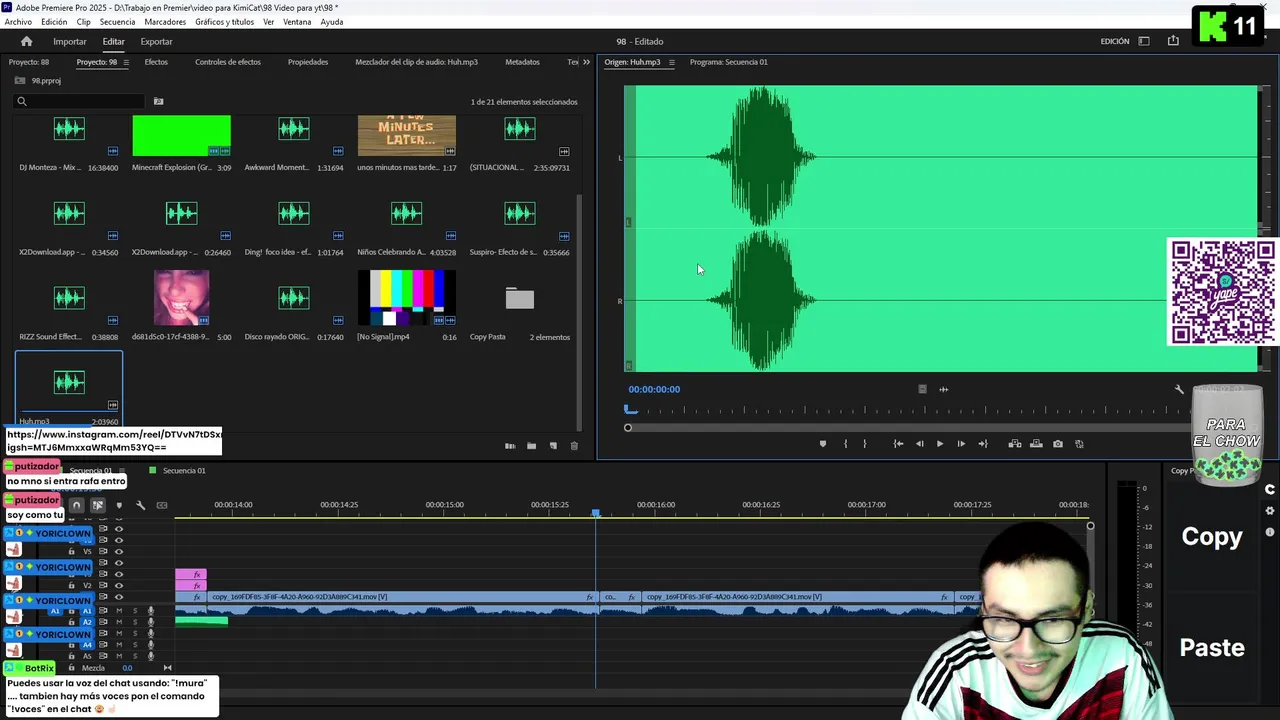
Task: Add marker to timeline
Action: click(119, 505)
